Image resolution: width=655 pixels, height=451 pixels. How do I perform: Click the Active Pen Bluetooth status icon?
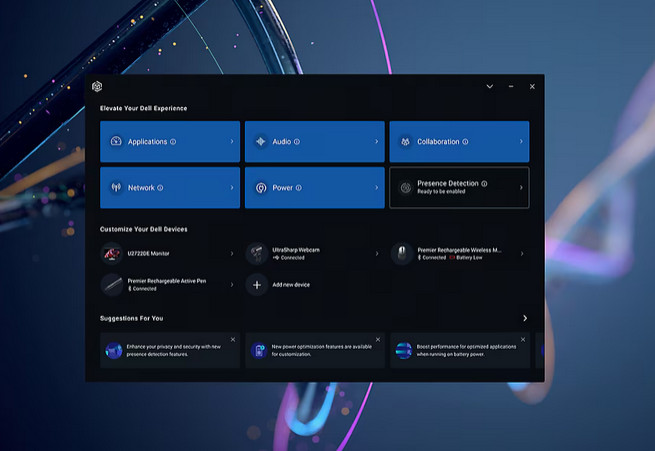point(129,289)
